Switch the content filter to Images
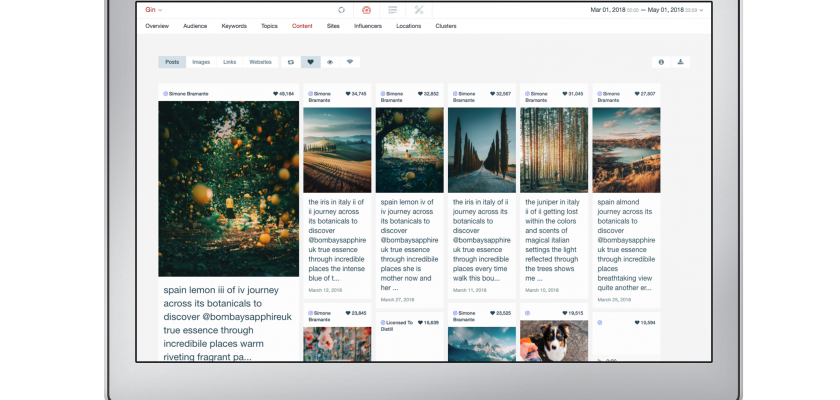The image size is (840, 400). (201, 62)
